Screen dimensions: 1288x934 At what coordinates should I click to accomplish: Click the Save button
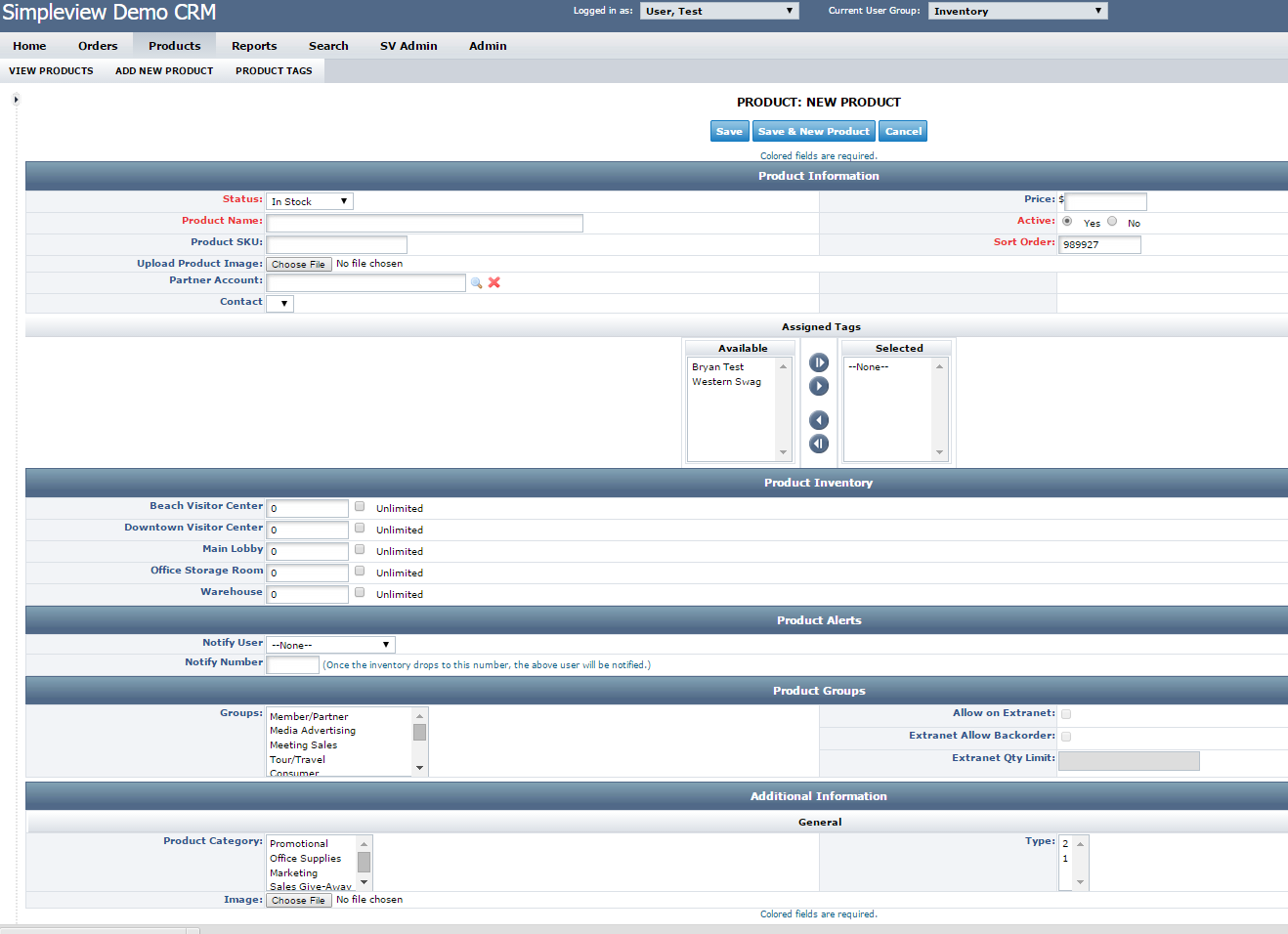coord(729,131)
